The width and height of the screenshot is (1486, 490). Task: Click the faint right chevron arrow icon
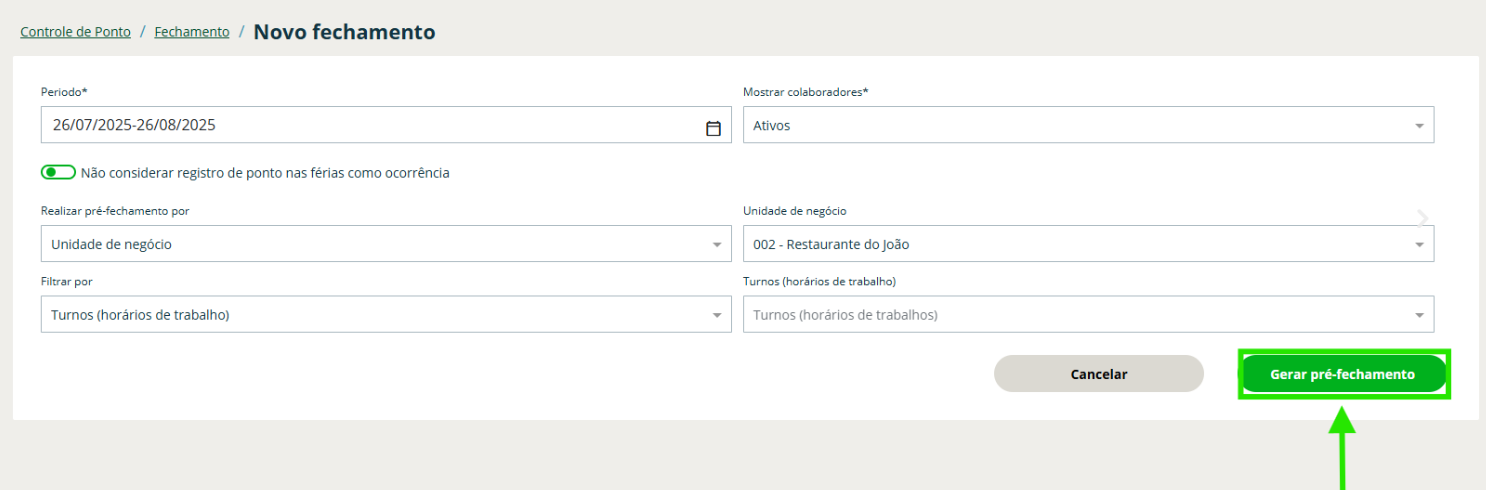pos(1422,218)
